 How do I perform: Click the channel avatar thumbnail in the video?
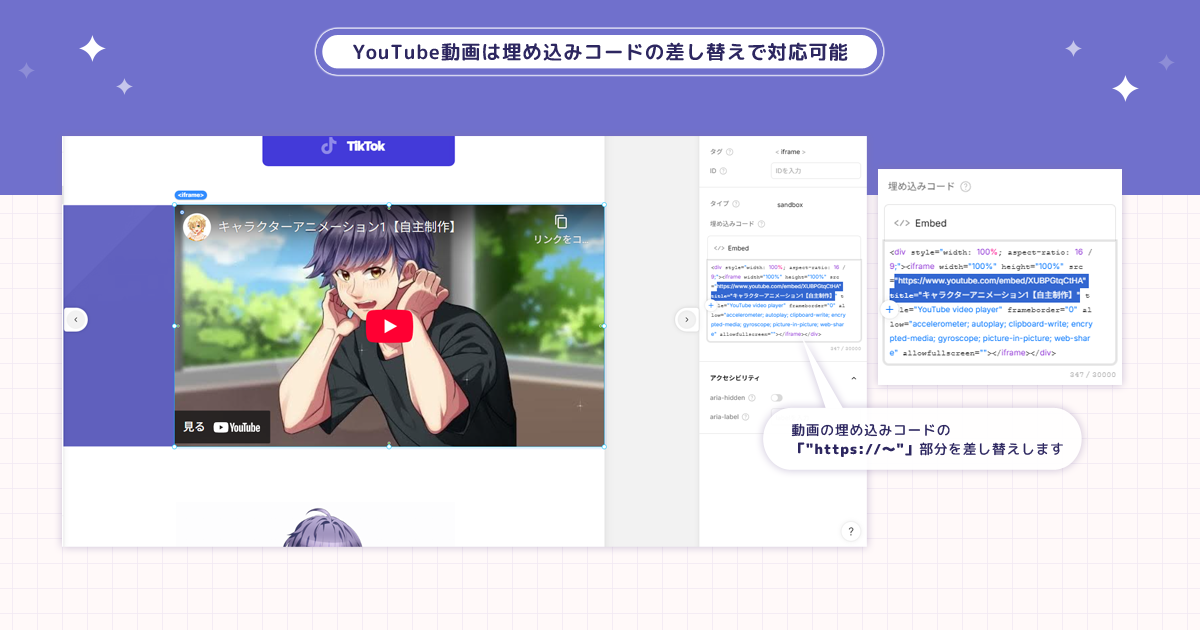coord(195,227)
